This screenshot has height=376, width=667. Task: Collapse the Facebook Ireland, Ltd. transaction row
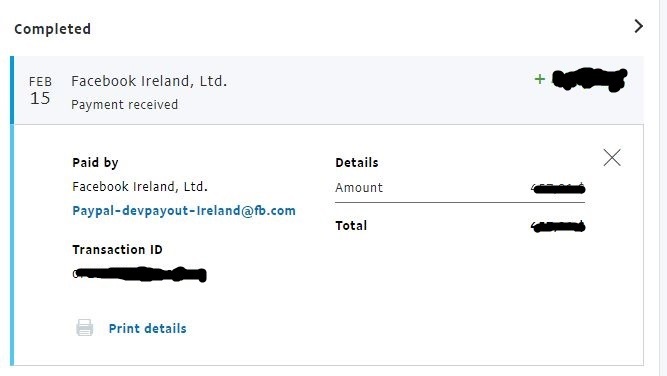point(328,90)
